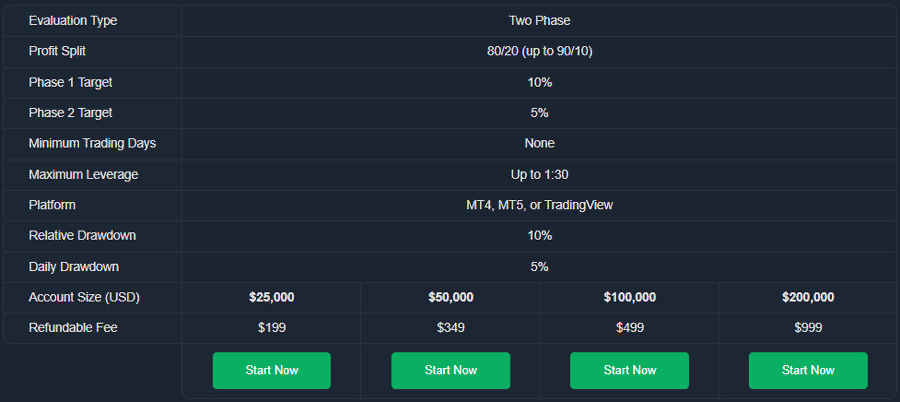The height and width of the screenshot is (402, 900).
Task: Select the $50,000 account size cell
Action: point(451,297)
